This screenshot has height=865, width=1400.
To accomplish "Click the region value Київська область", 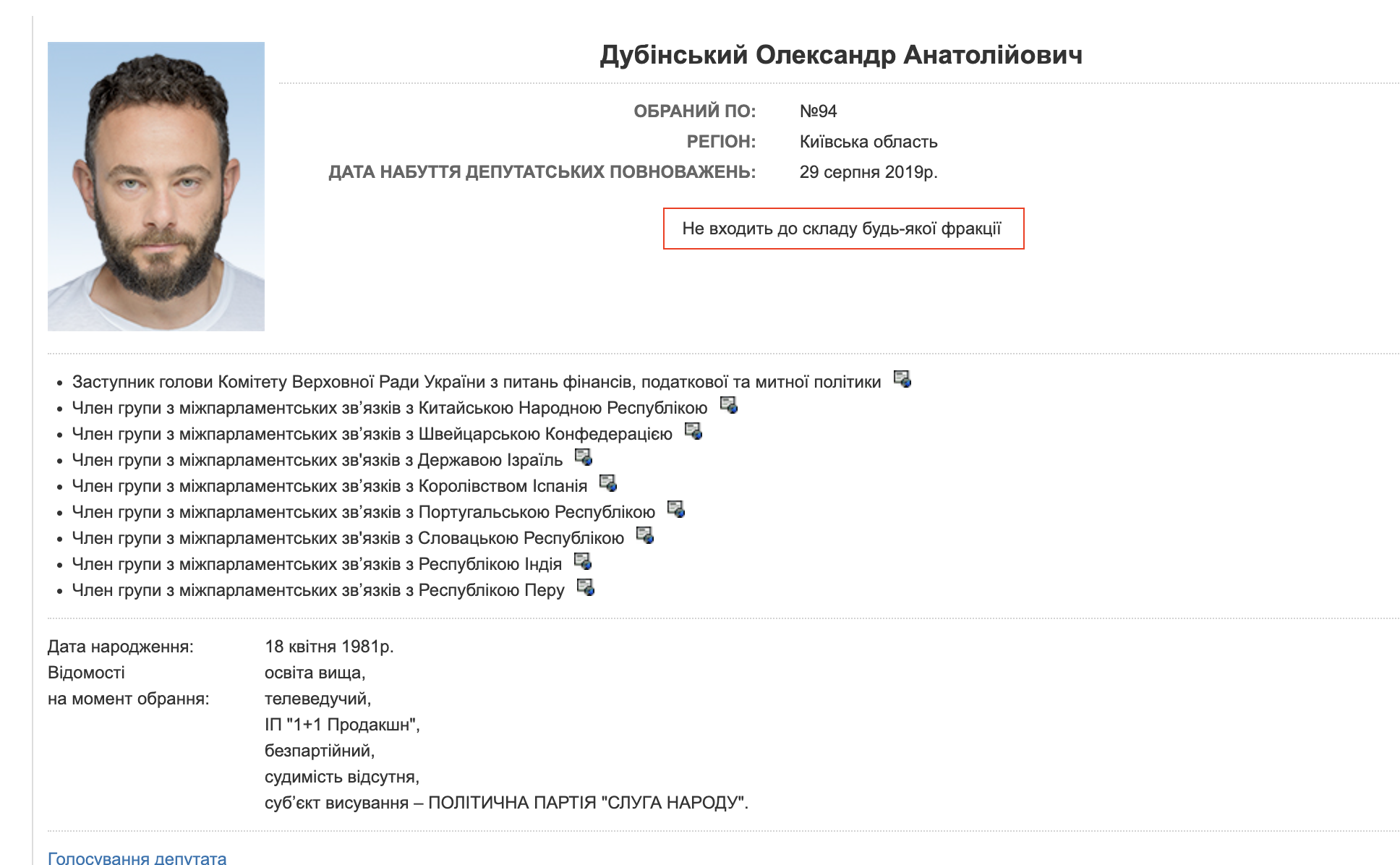I will click(868, 142).
